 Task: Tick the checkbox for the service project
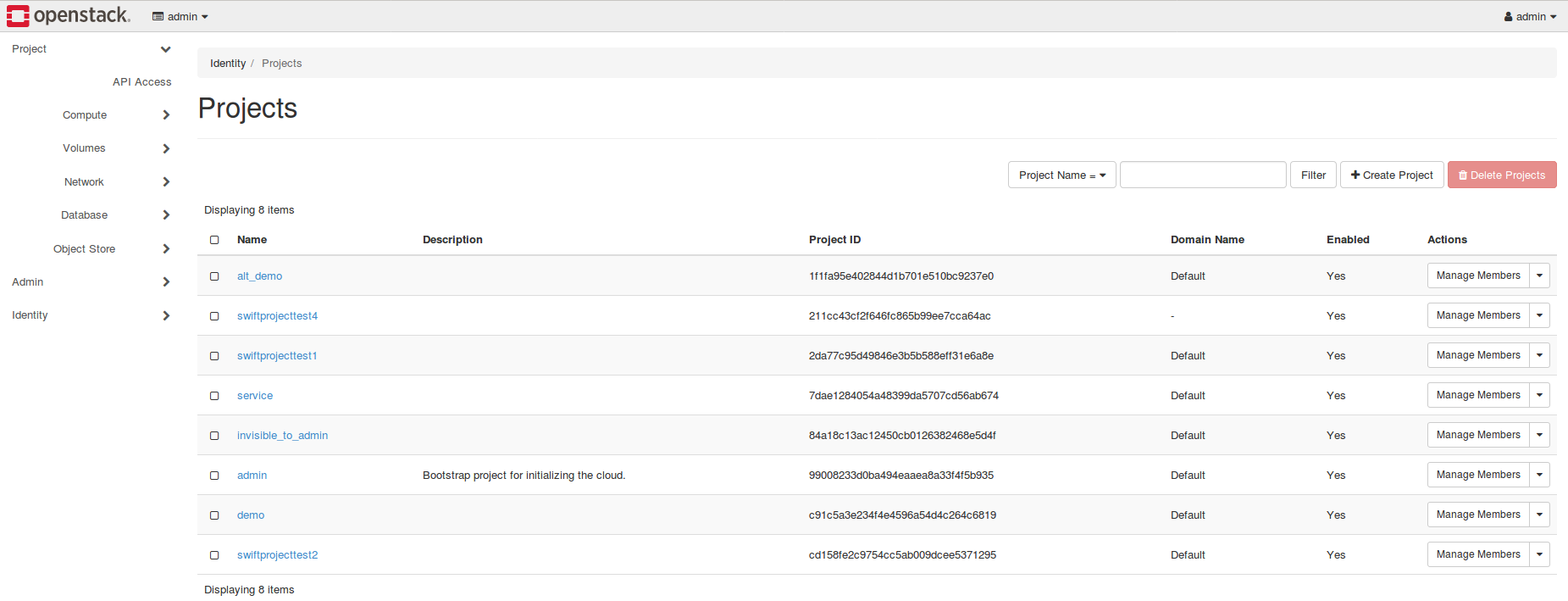click(214, 396)
